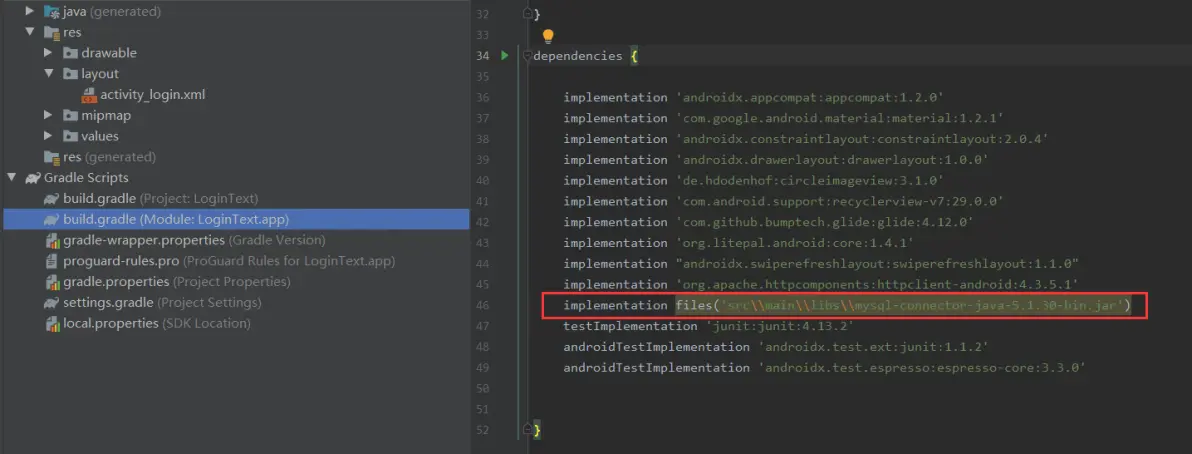The height and width of the screenshot is (454, 1192).
Task: Select gradle-wrapper.properties (Gradle Version)
Action: tap(195, 240)
